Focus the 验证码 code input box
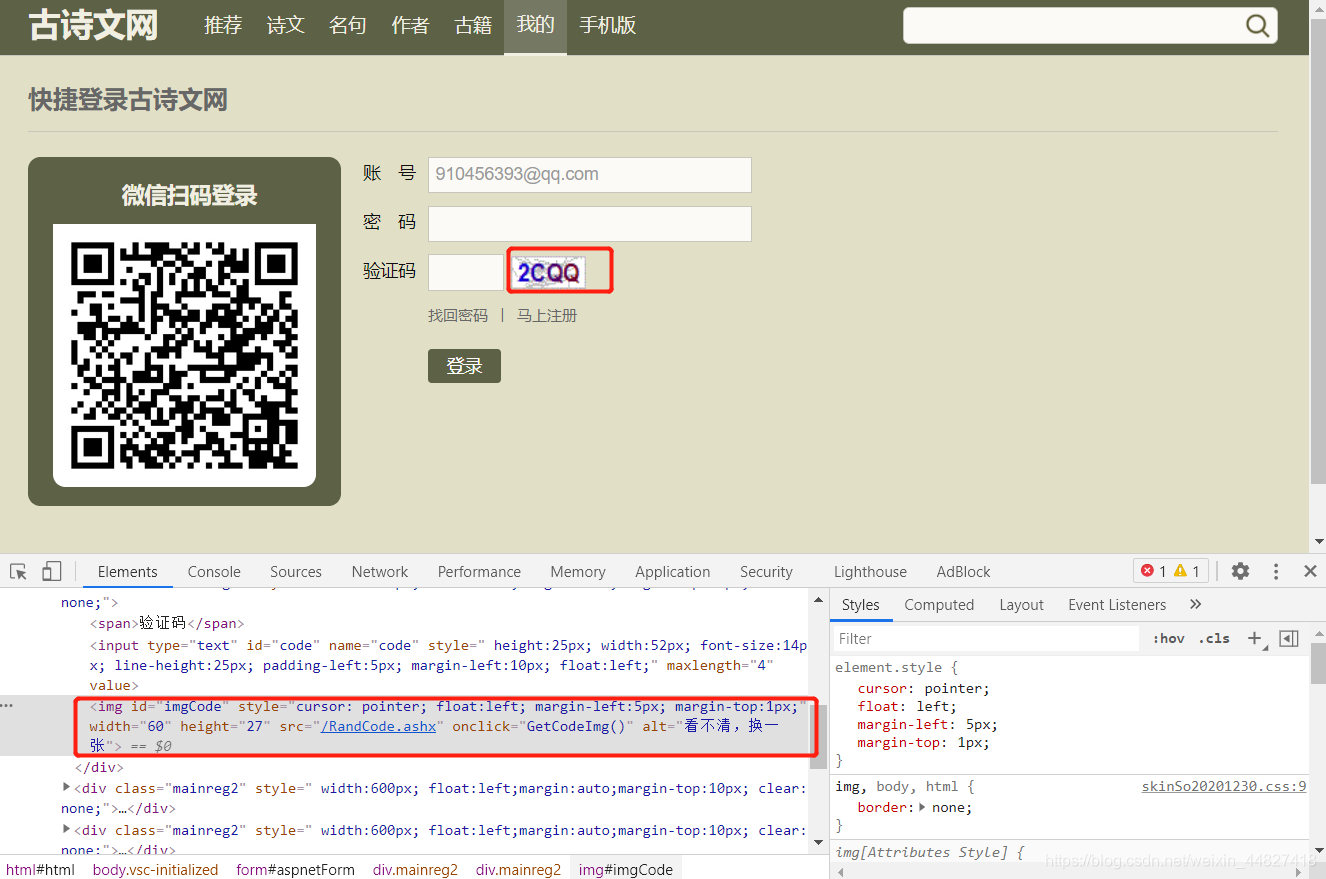 tap(466, 272)
